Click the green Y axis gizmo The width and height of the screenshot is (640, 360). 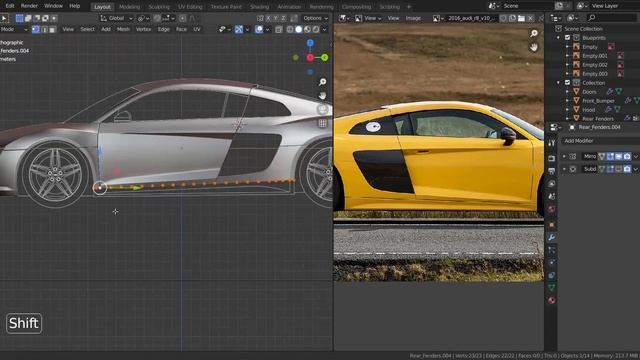[324, 58]
